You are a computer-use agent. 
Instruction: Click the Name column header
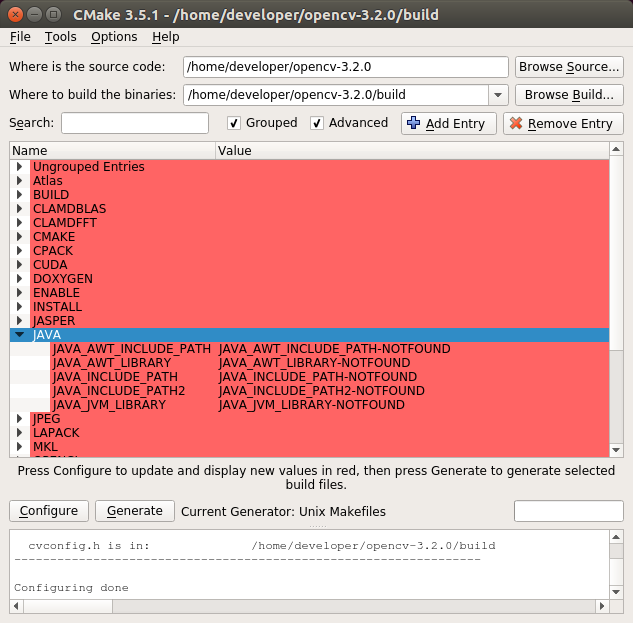coord(113,151)
